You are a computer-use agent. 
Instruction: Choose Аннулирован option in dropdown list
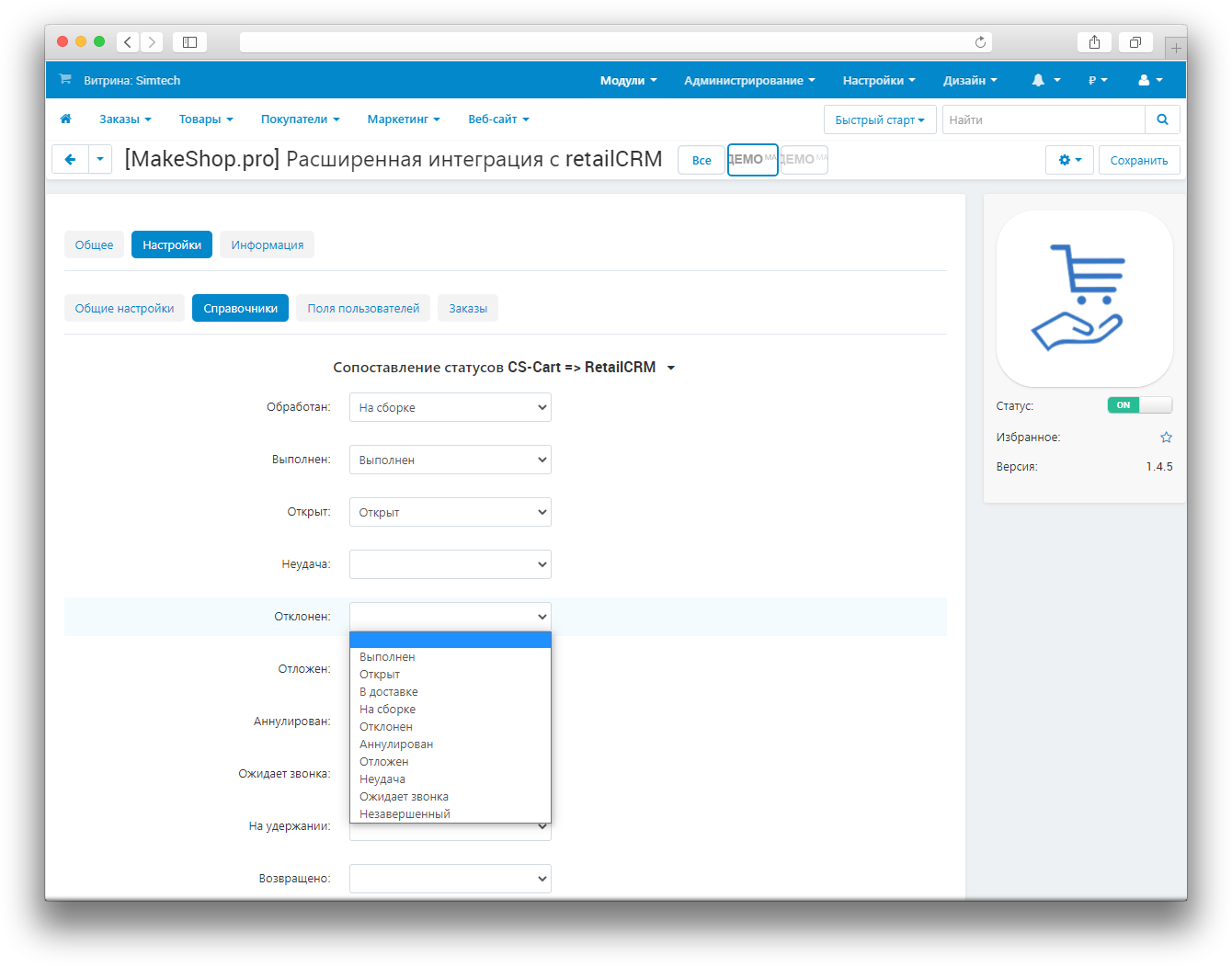tap(396, 744)
